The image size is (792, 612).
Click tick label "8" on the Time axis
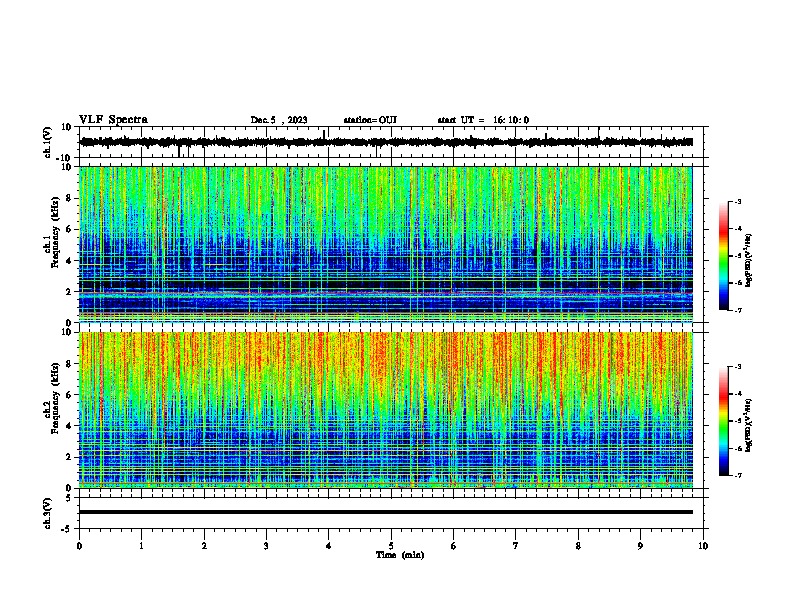578,546
